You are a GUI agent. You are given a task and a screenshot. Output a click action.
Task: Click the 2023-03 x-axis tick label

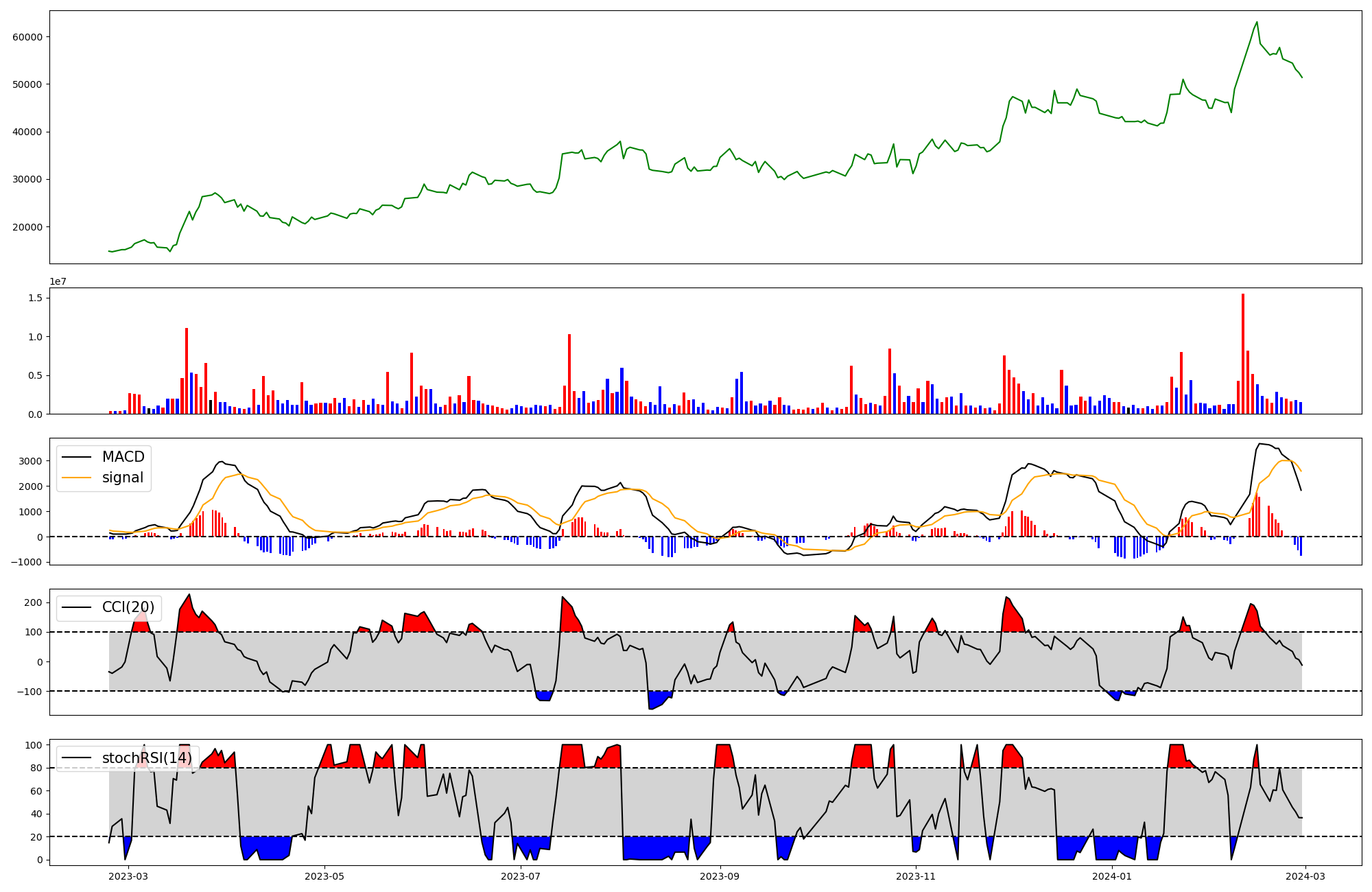tap(128, 876)
